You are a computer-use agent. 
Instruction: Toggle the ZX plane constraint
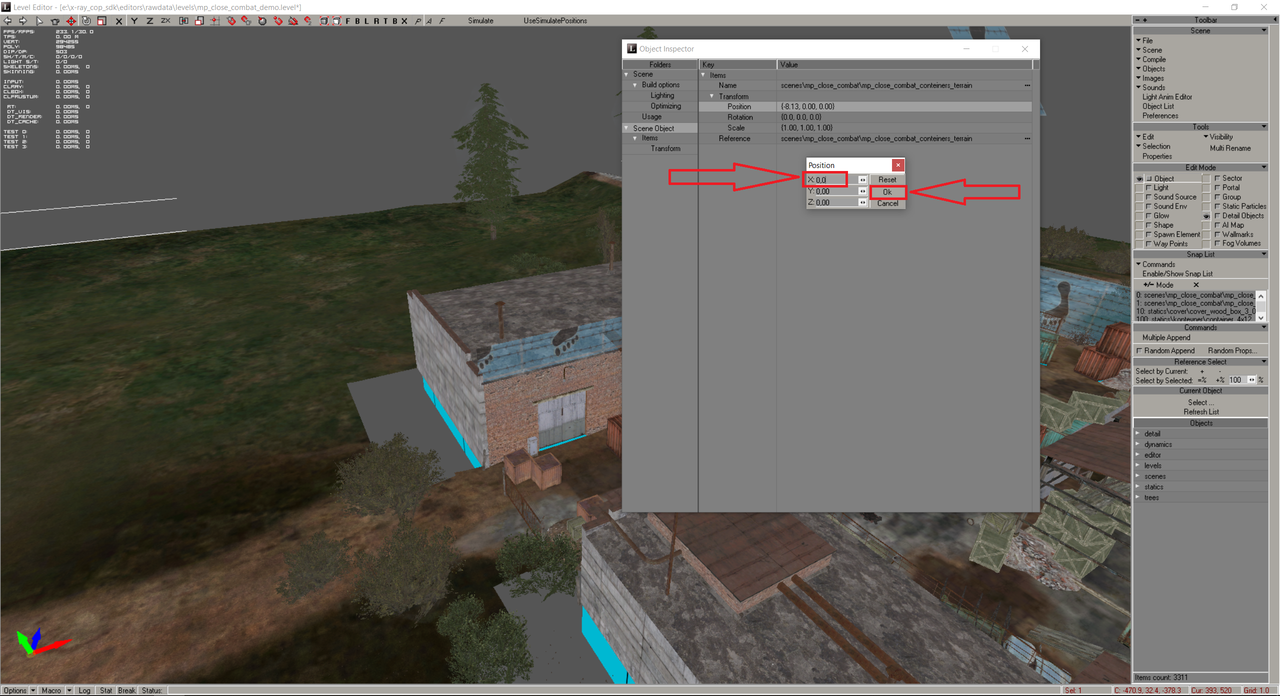pos(165,21)
